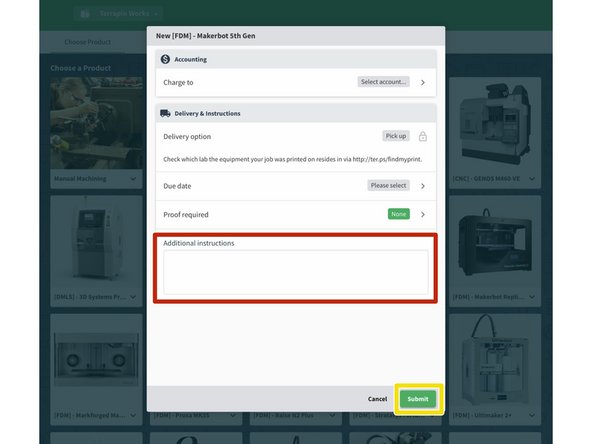This screenshot has height=444, width=592.
Task: Expand the Due date row chevron
Action: pos(423,186)
